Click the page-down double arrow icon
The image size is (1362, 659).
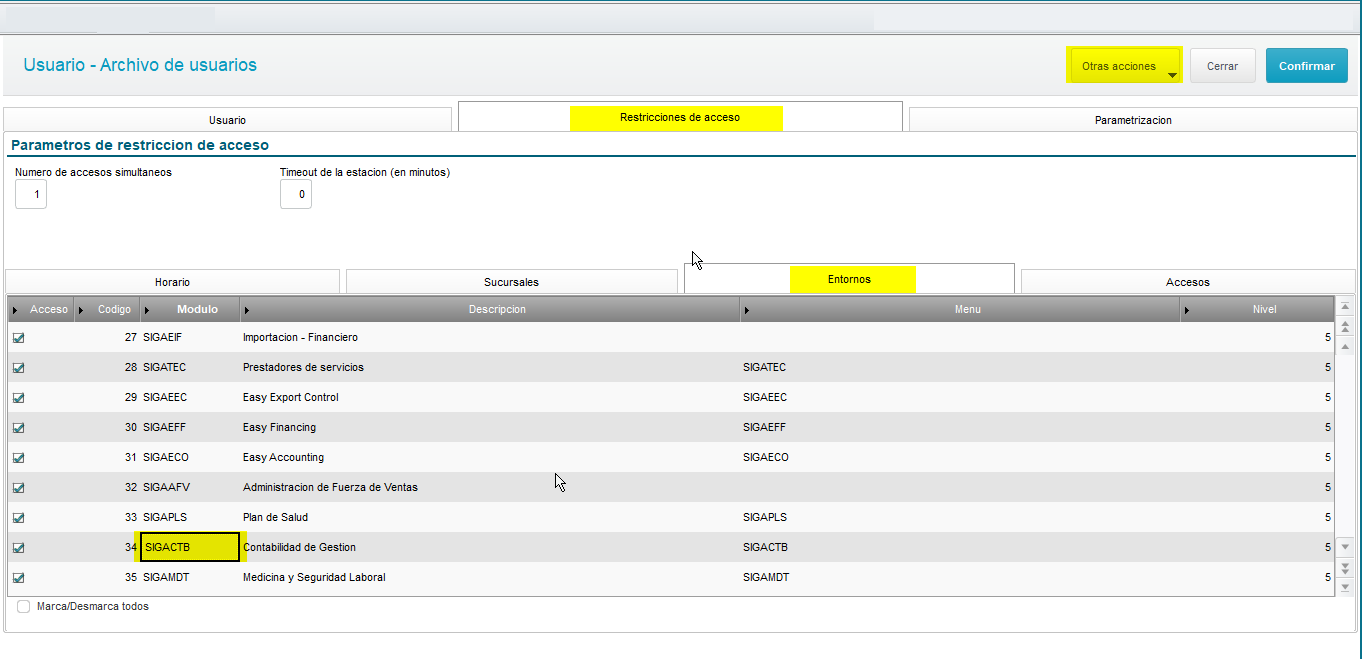pos(1345,567)
